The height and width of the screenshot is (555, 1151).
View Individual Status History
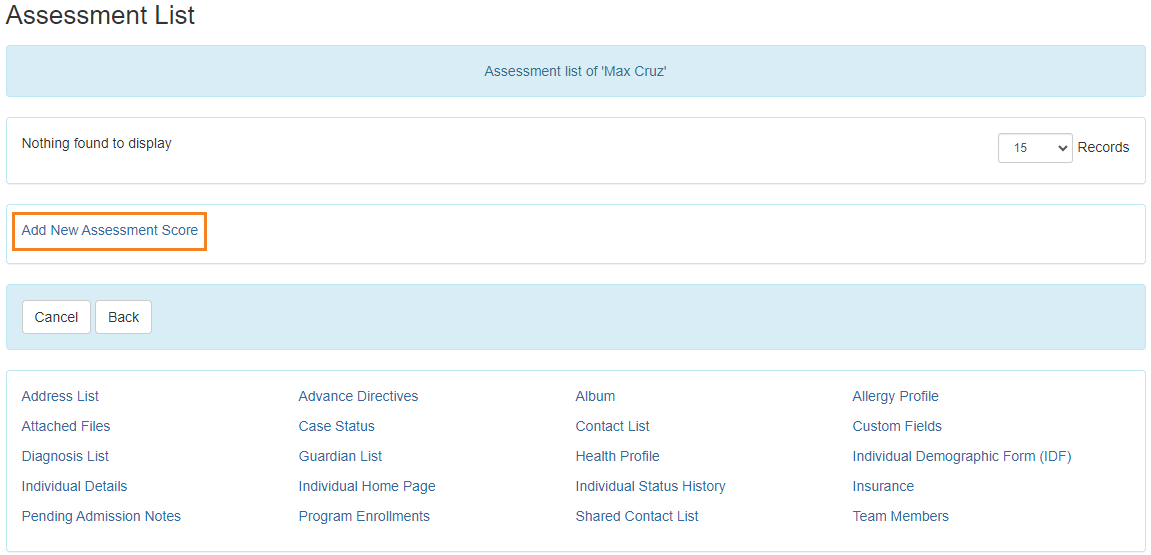pos(650,486)
